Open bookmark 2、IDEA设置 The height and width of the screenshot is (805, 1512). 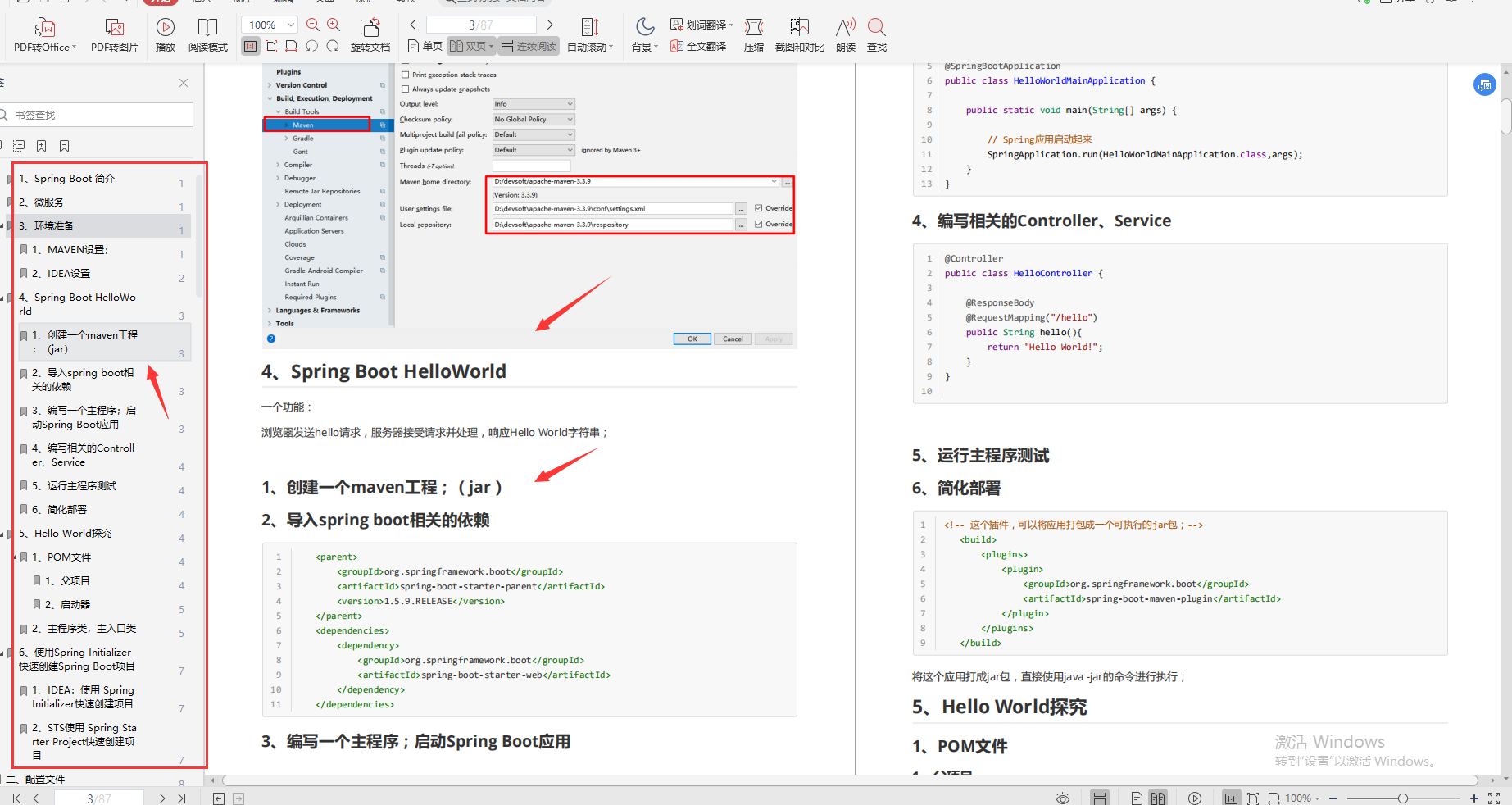61,274
